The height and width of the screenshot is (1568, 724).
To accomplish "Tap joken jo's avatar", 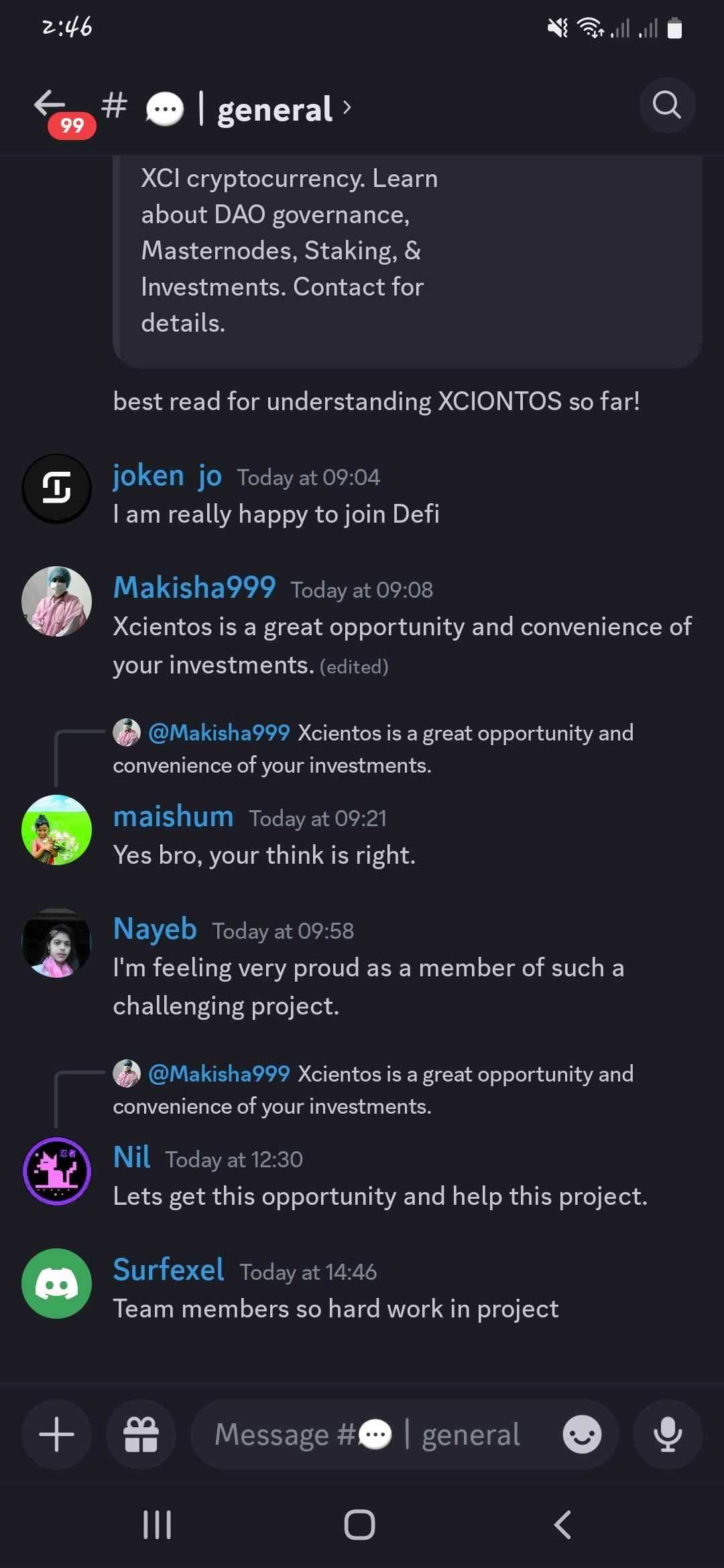I will (57, 488).
